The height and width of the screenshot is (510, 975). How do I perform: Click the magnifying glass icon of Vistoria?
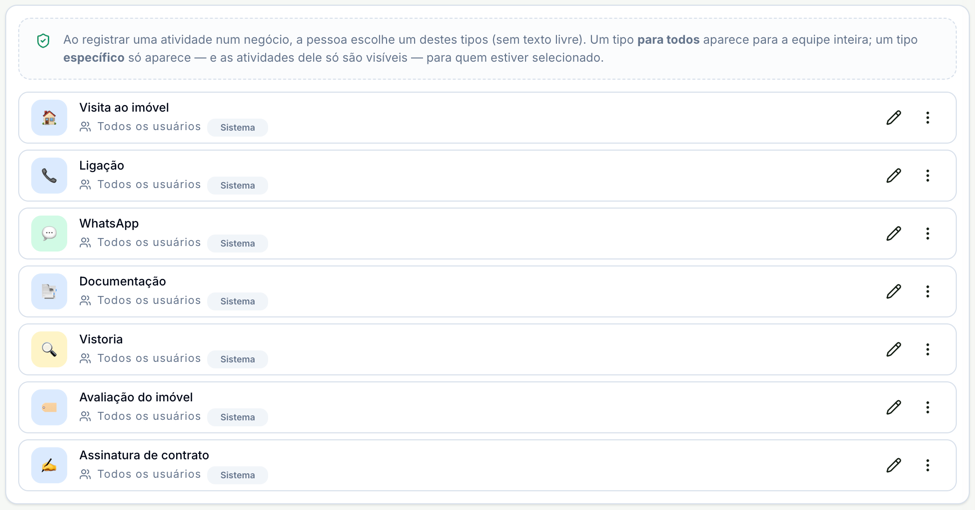(x=49, y=349)
